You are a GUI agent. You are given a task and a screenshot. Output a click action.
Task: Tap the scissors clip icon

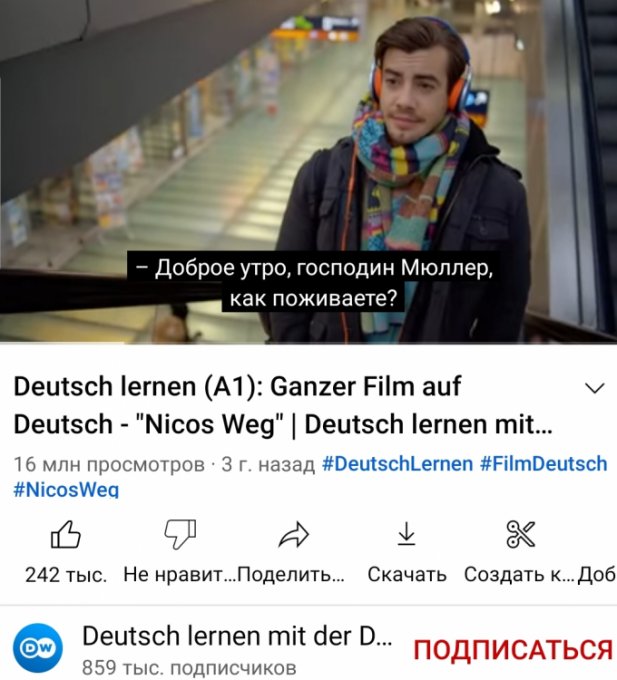pyautogui.click(x=520, y=534)
